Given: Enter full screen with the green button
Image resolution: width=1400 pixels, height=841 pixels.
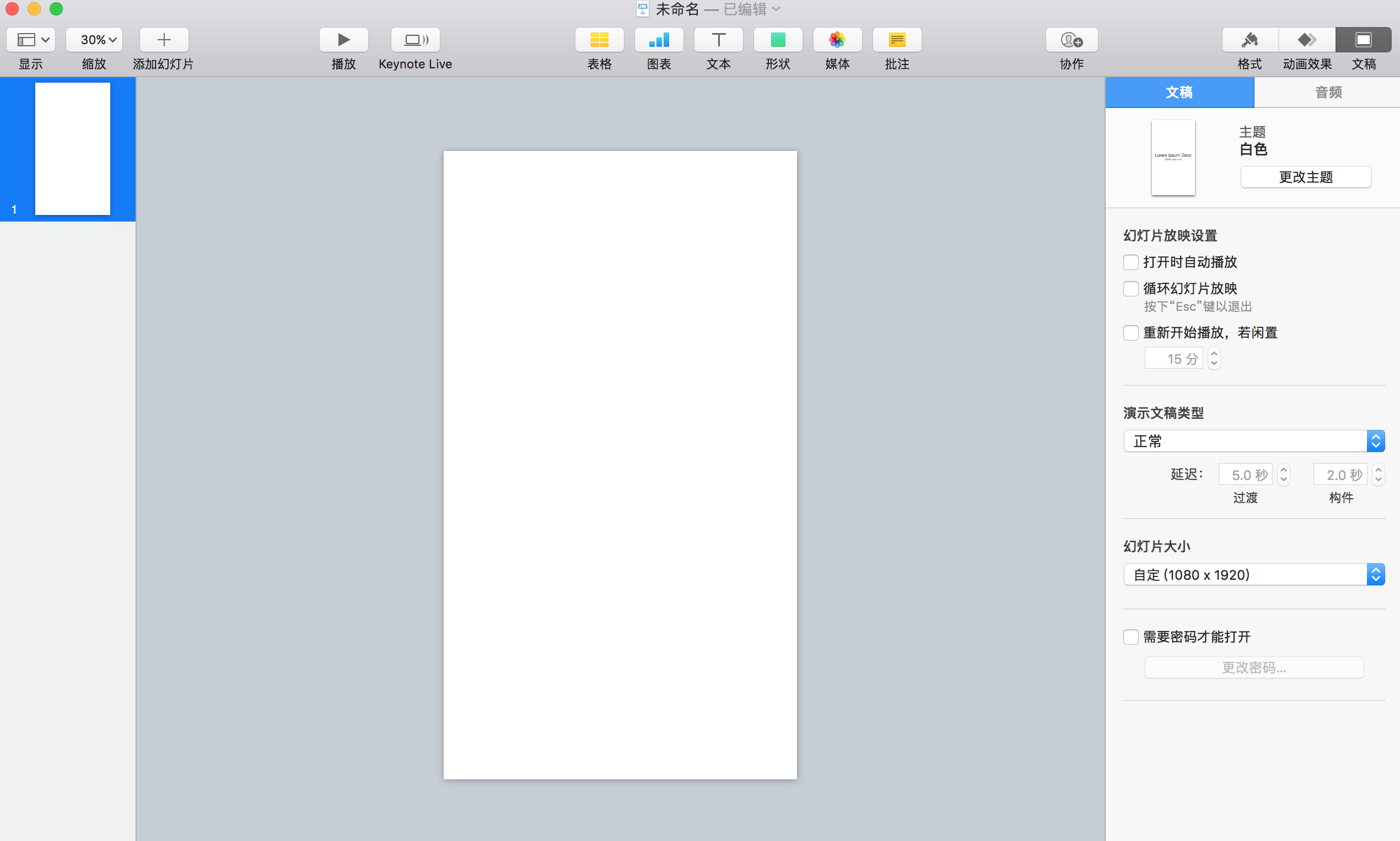Looking at the screenshot, I should pos(56,9).
